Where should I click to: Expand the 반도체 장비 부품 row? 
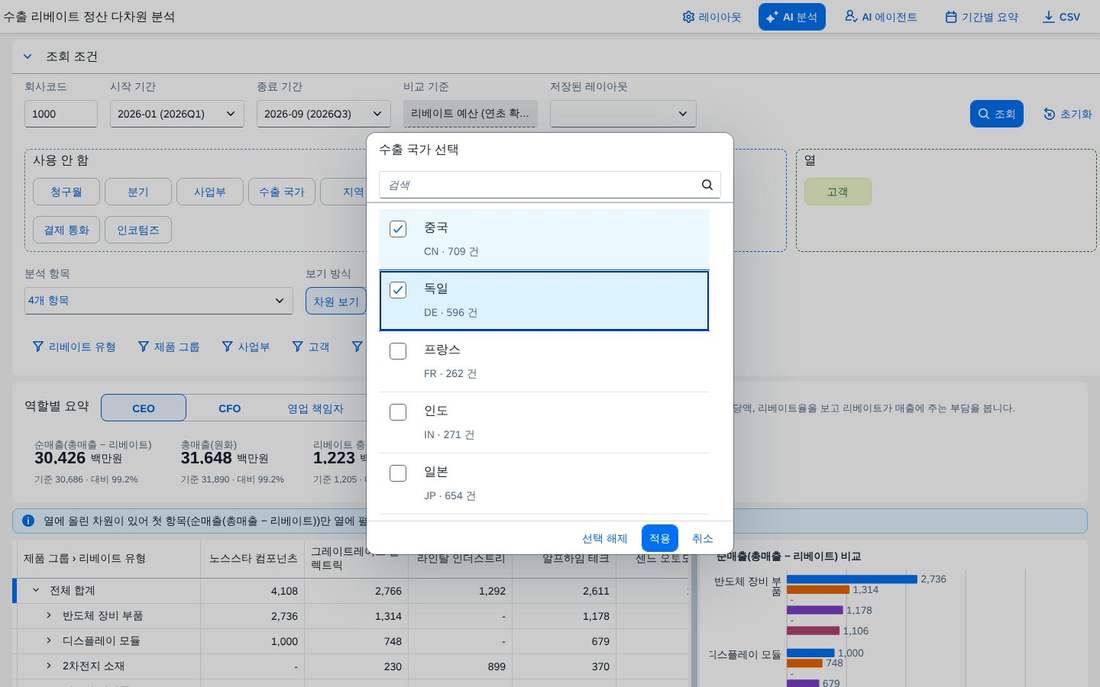pos(48,615)
